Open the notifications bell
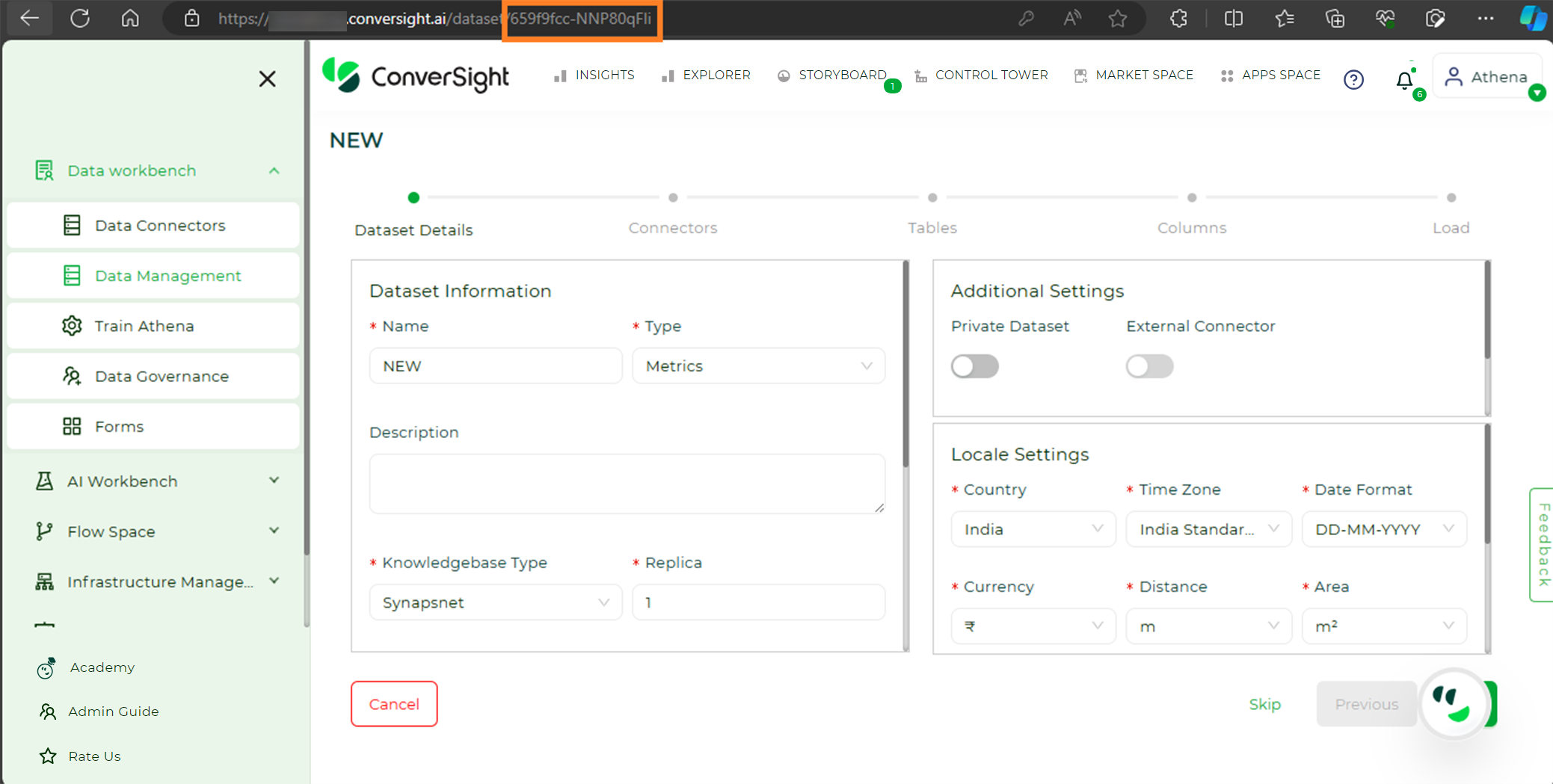This screenshot has height=784, width=1553. pyautogui.click(x=1403, y=81)
